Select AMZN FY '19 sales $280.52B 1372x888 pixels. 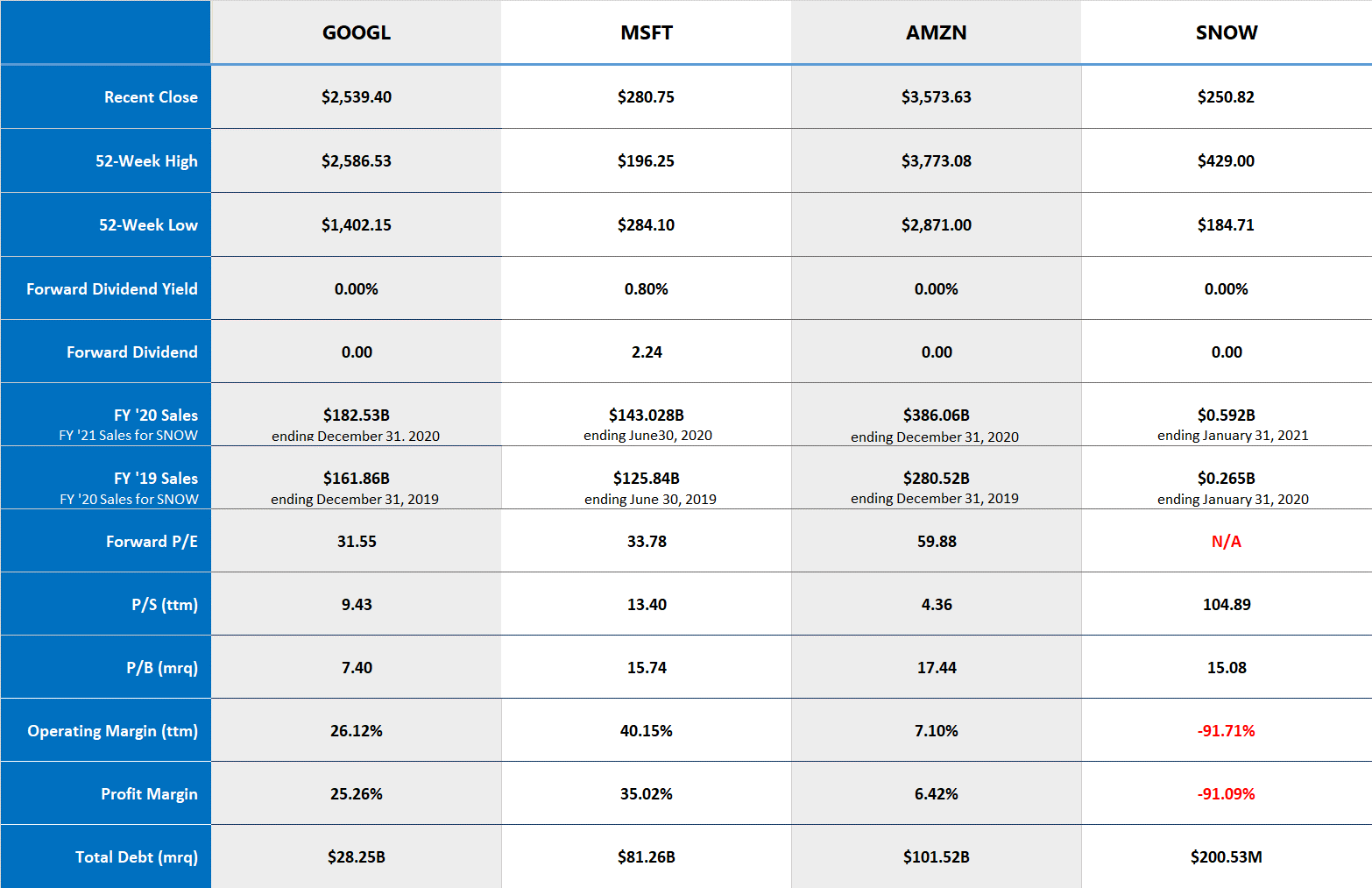tap(937, 479)
